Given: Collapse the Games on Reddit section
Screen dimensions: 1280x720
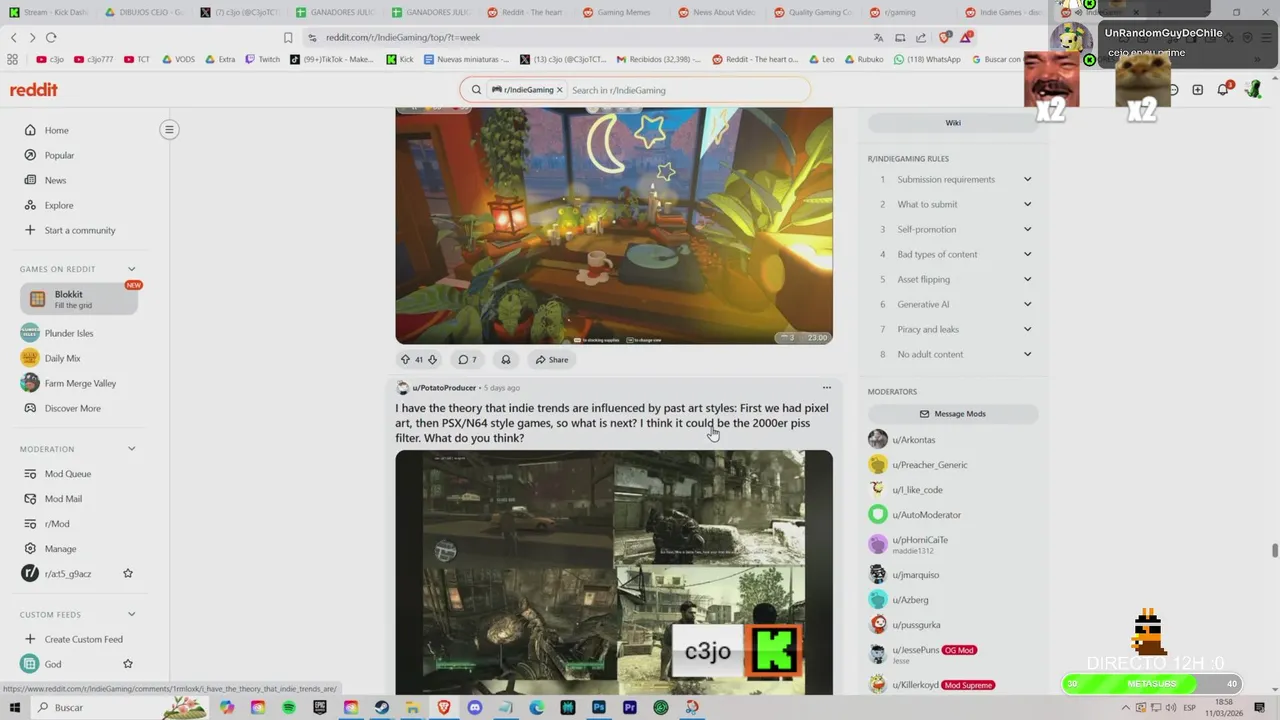Looking at the screenshot, I should click(x=131, y=269).
